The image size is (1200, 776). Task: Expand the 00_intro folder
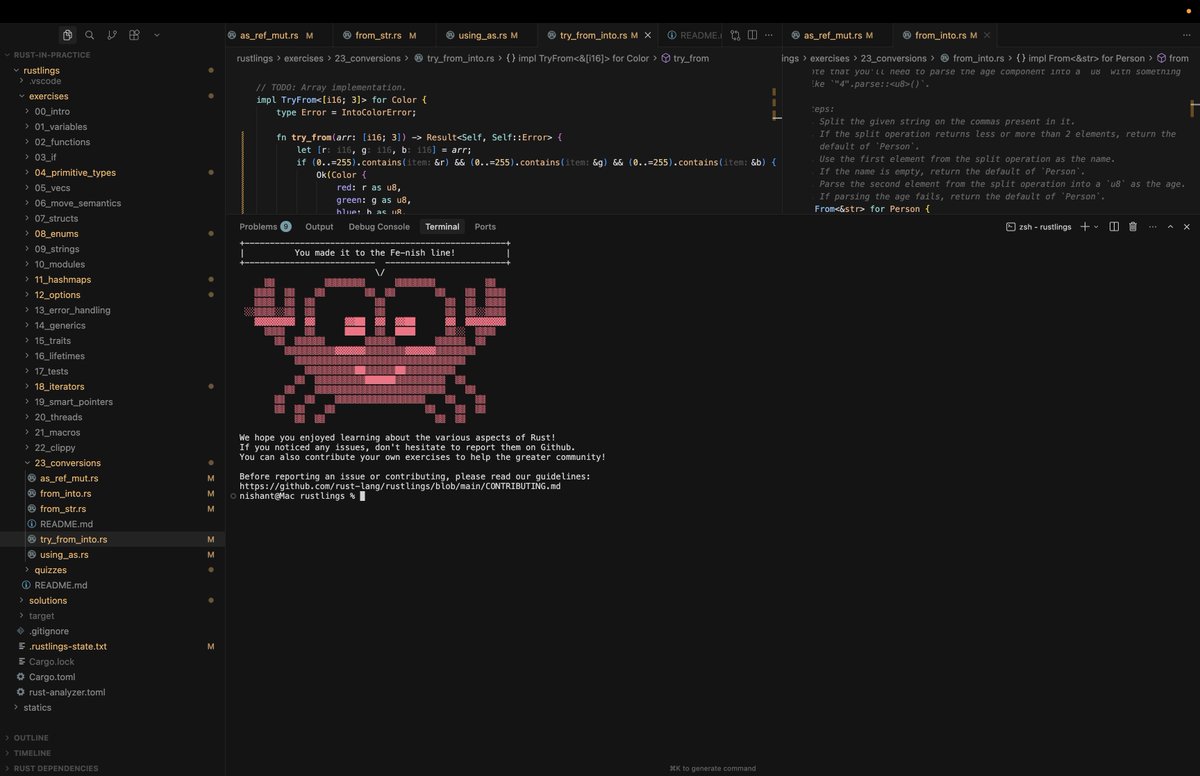[52, 112]
